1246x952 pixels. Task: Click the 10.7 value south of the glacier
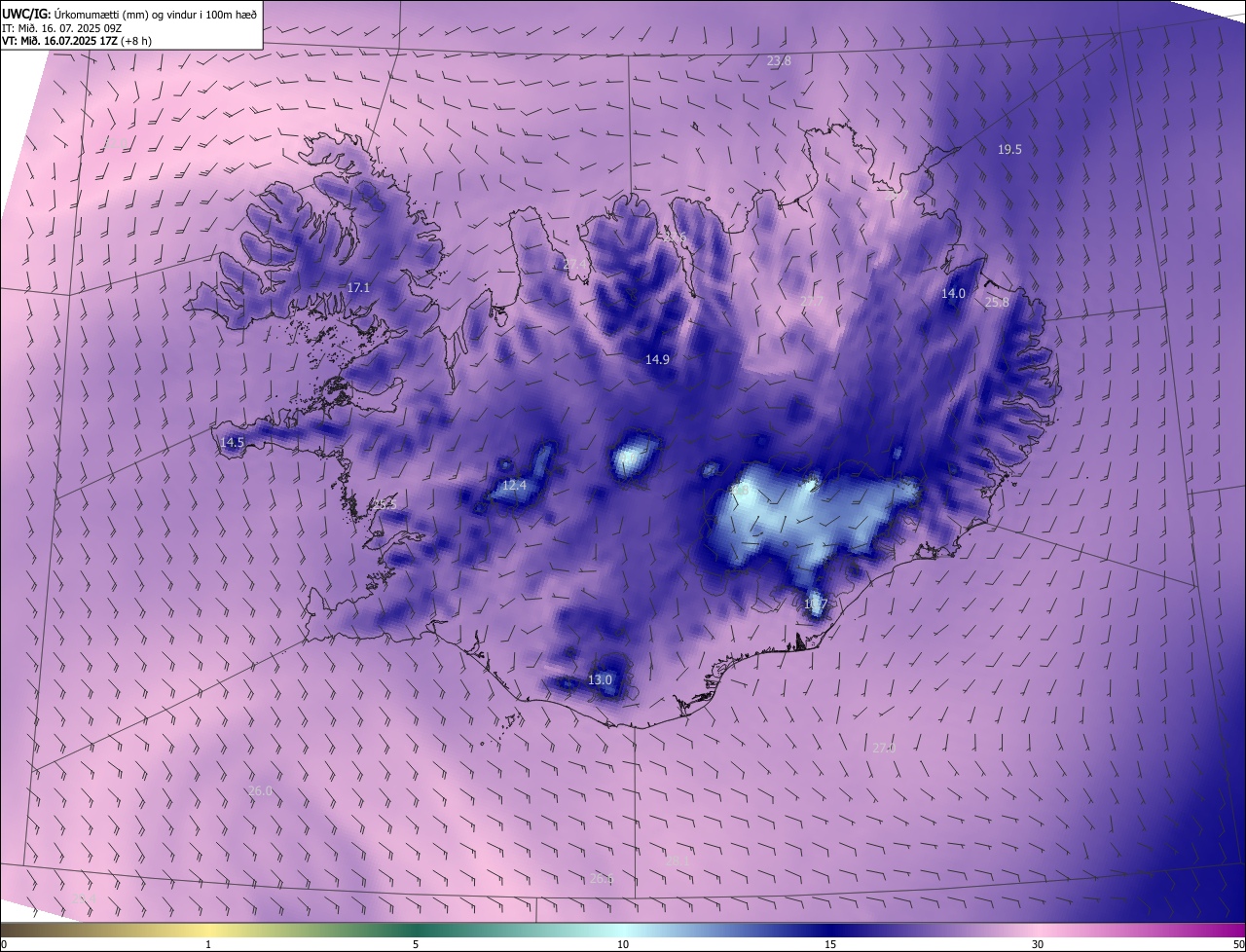click(815, 604)
